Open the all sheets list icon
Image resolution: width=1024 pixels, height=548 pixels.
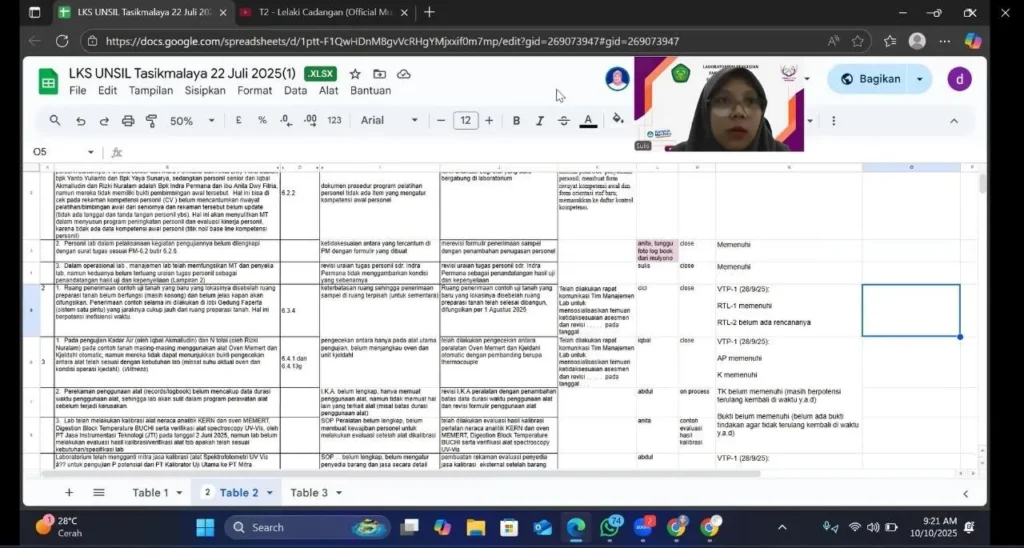click(99, 493)
